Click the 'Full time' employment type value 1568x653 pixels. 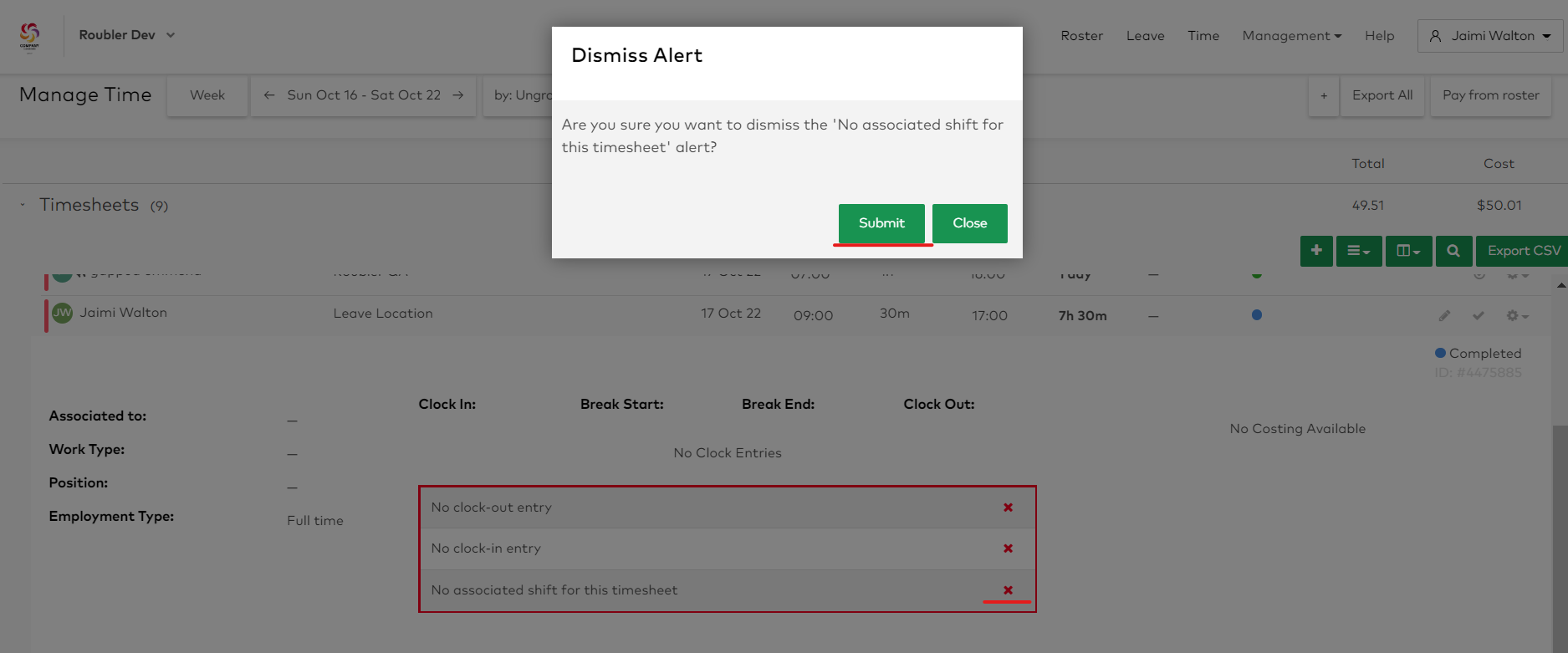coord(315,521)
